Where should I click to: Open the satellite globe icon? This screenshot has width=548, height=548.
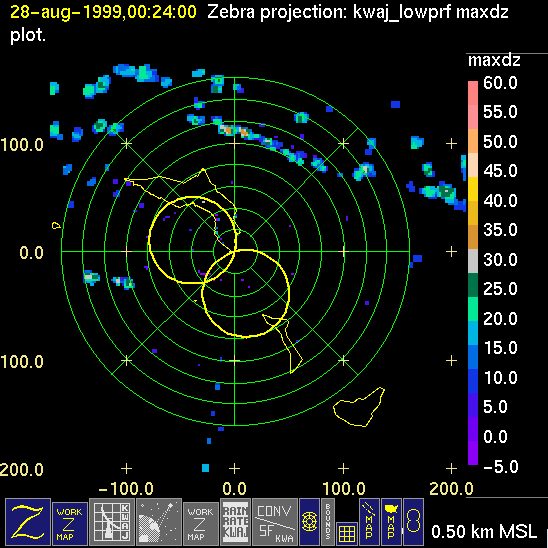(159, 522)
